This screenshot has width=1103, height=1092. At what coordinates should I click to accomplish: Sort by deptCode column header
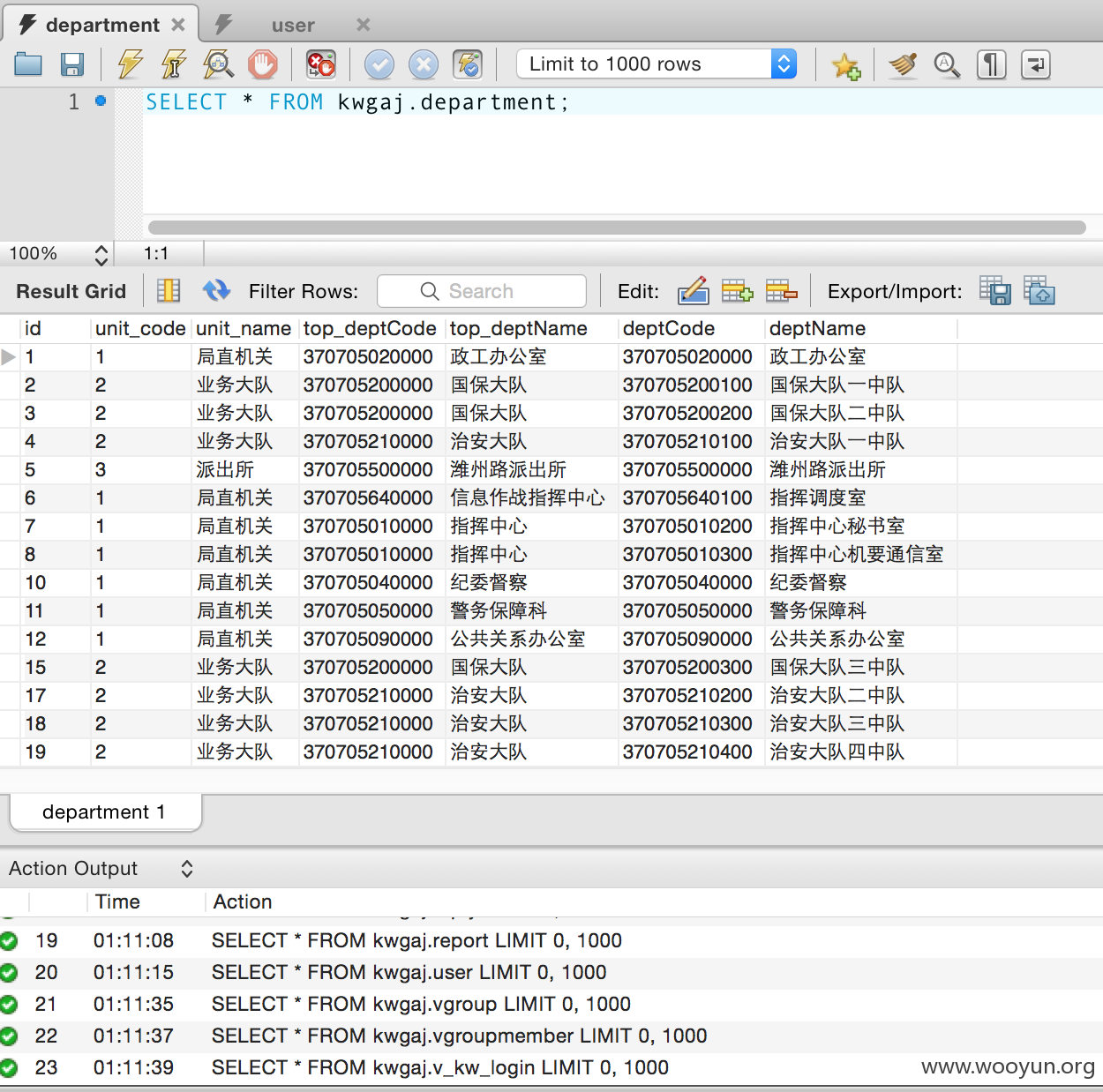pyautogui.click(x=691, y=329)
